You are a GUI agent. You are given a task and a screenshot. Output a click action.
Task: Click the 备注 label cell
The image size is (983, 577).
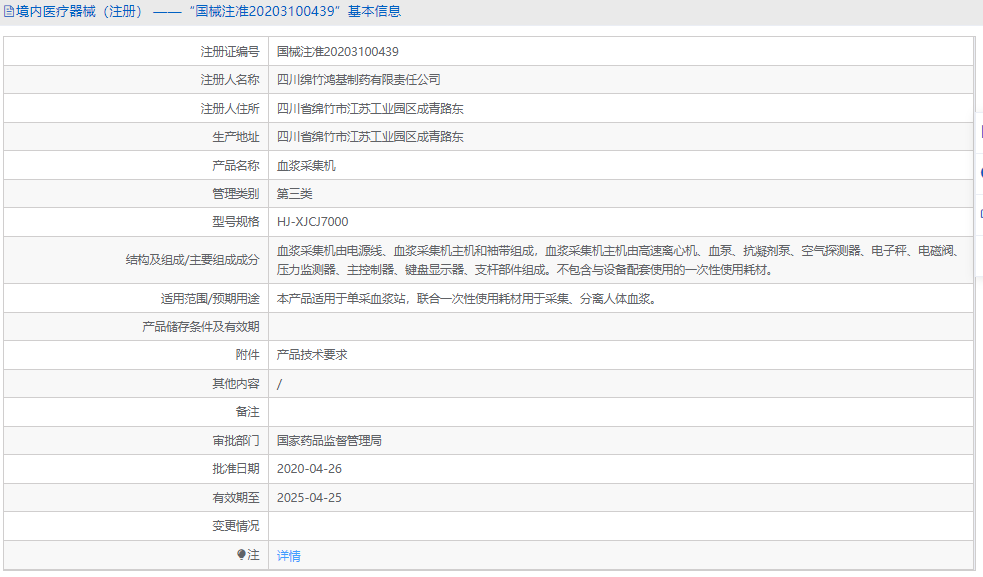coord(136,412)
